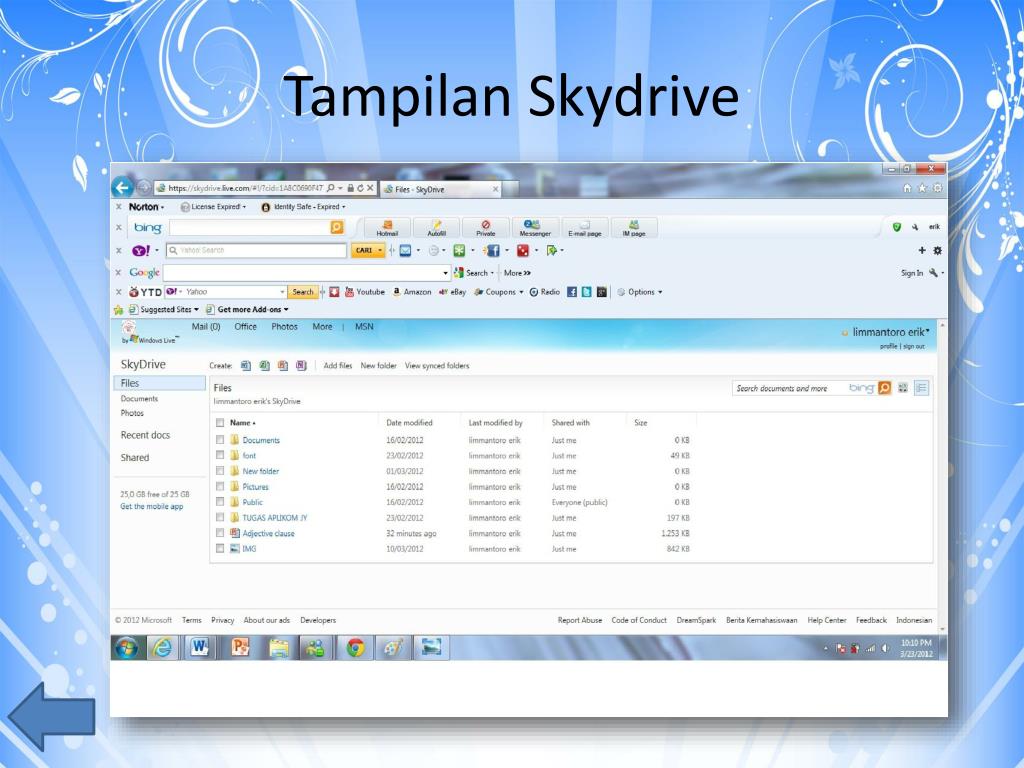Open Hotmail from the Bing toolbar
1024x768 pixels.
click(387, 228)
